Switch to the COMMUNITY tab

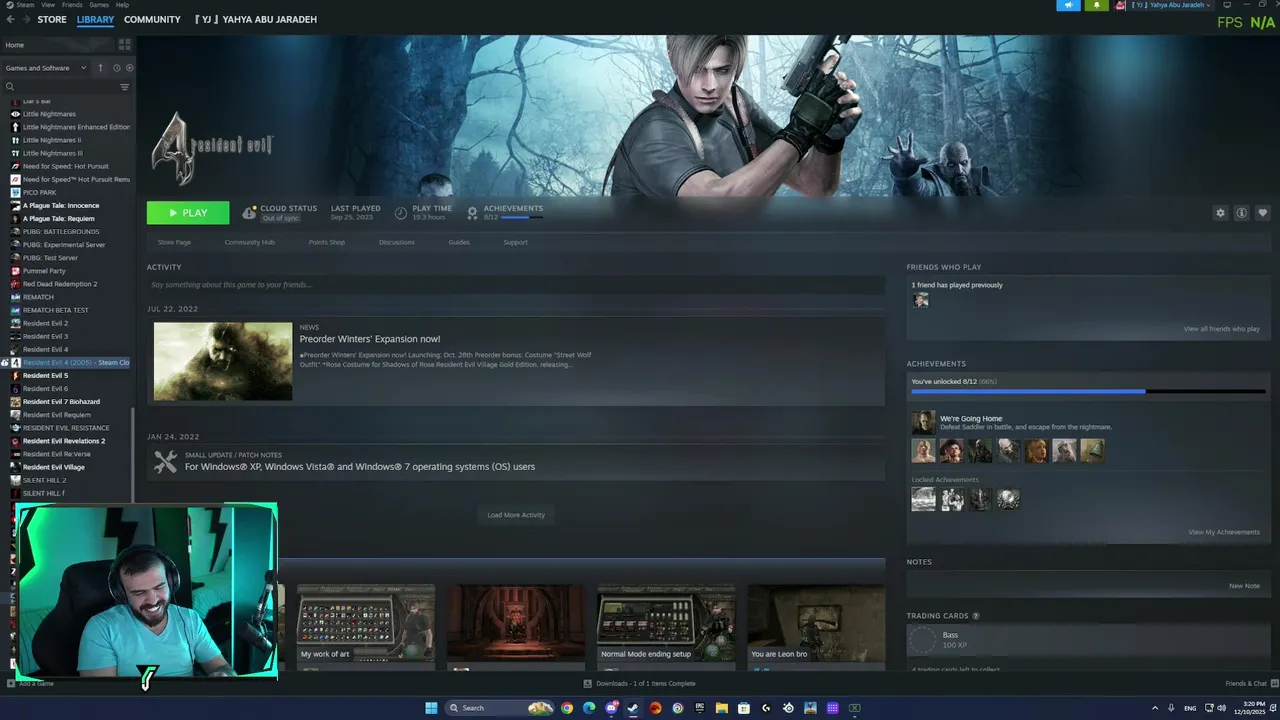(x=152, y=19)
